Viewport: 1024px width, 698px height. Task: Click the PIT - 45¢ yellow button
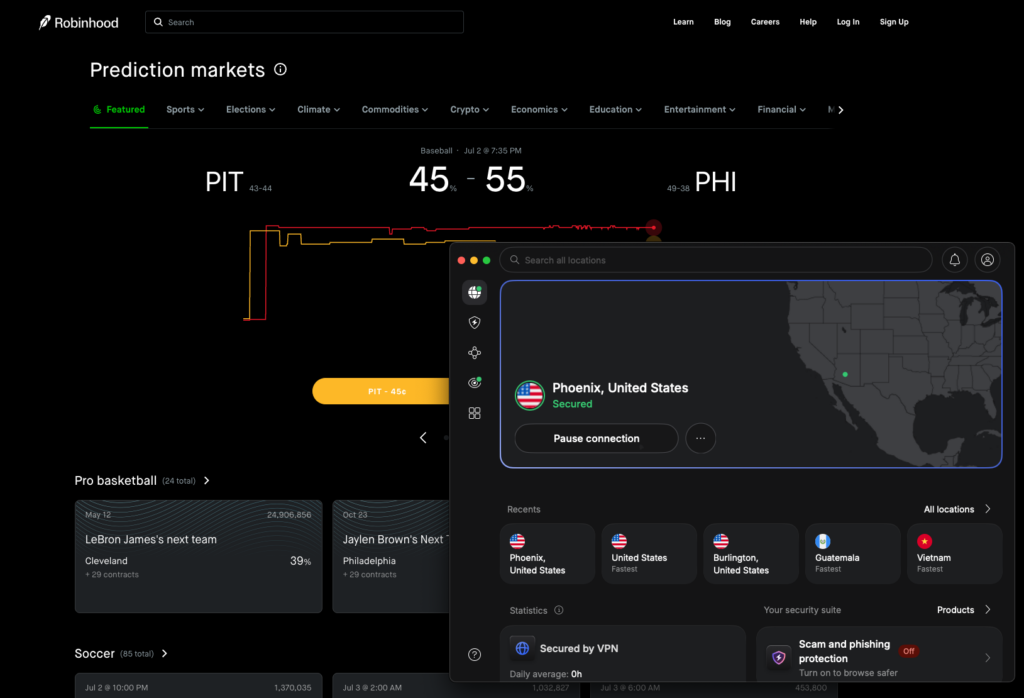click(x=381, y=391)
